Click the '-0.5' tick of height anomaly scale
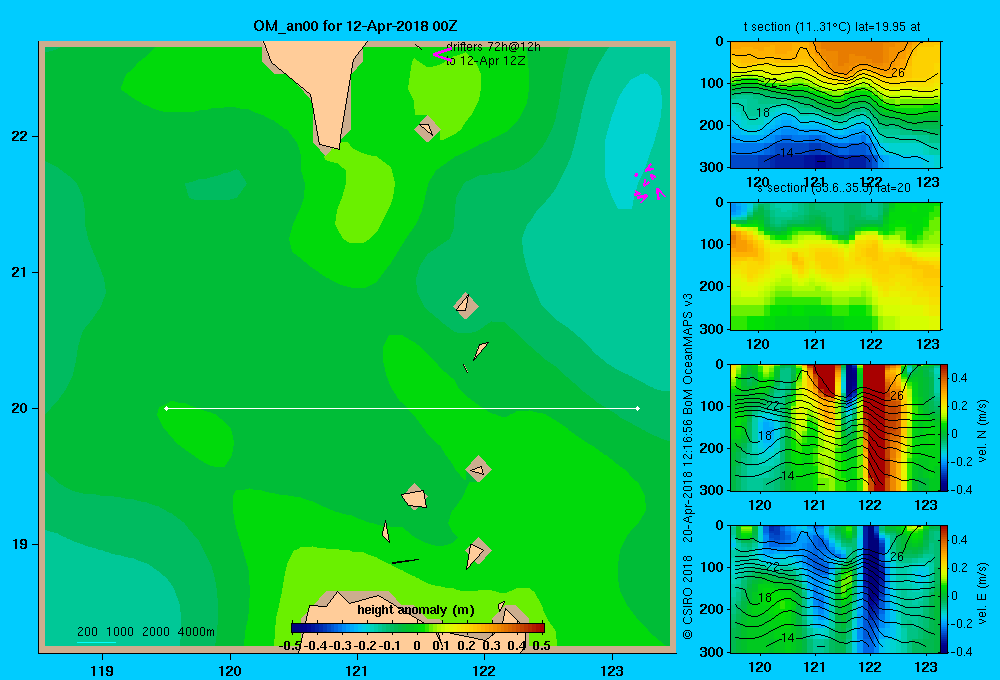The height and width of the screenshot is (680, 1000). pos(290,646)
